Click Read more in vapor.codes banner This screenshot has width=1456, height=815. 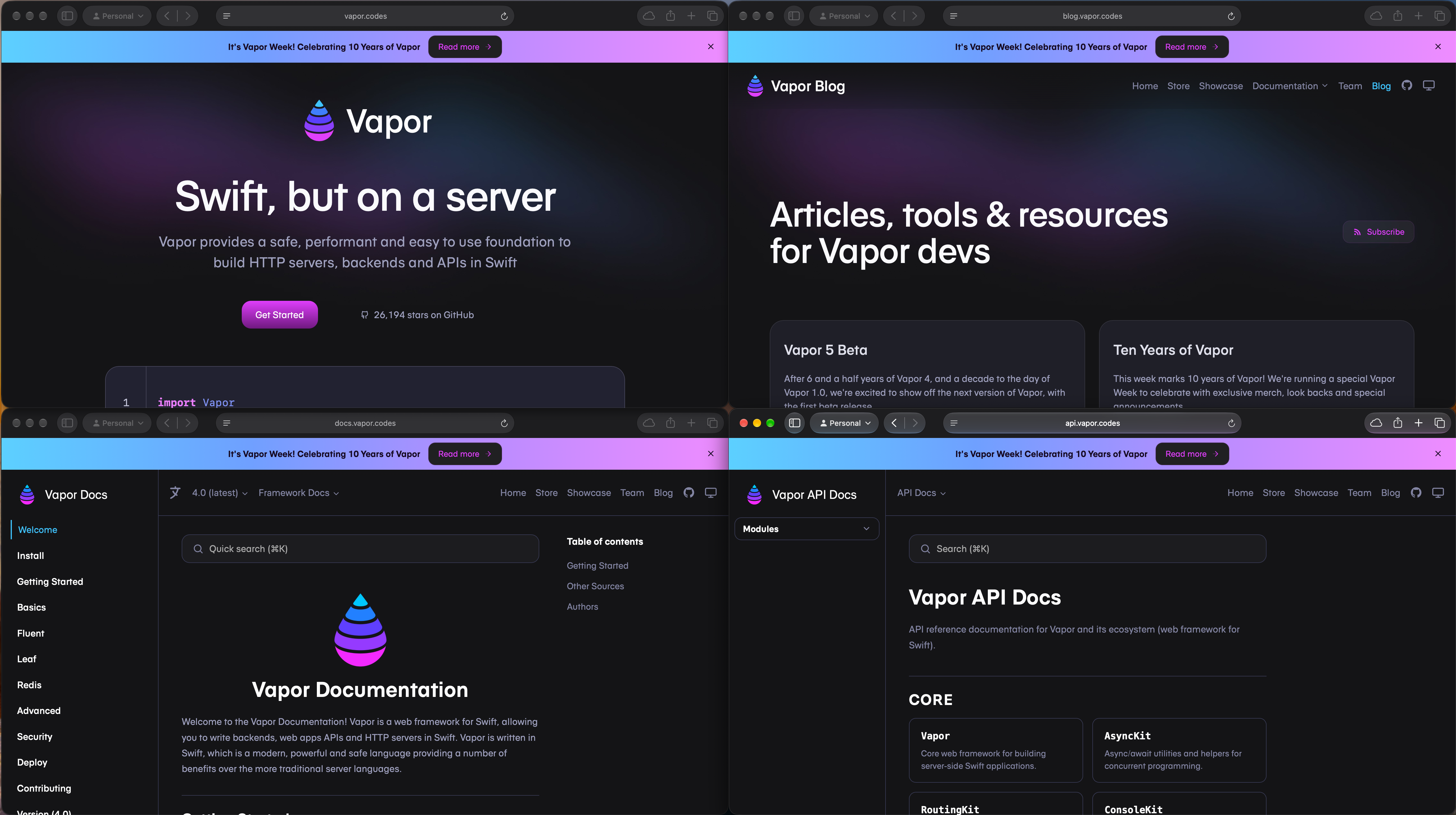point(465,47)
